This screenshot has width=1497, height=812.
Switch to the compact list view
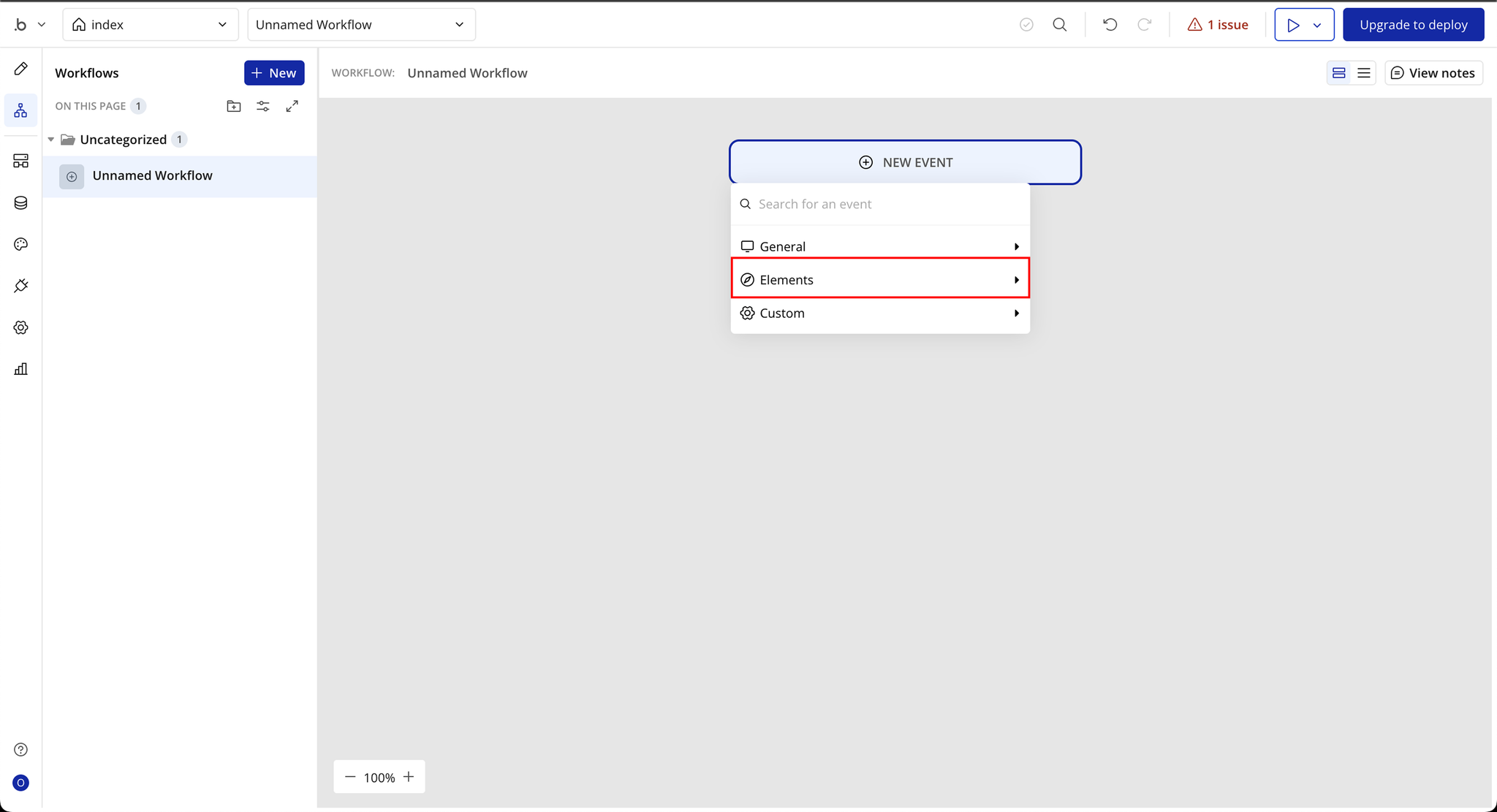click(x=1364, y=73)
